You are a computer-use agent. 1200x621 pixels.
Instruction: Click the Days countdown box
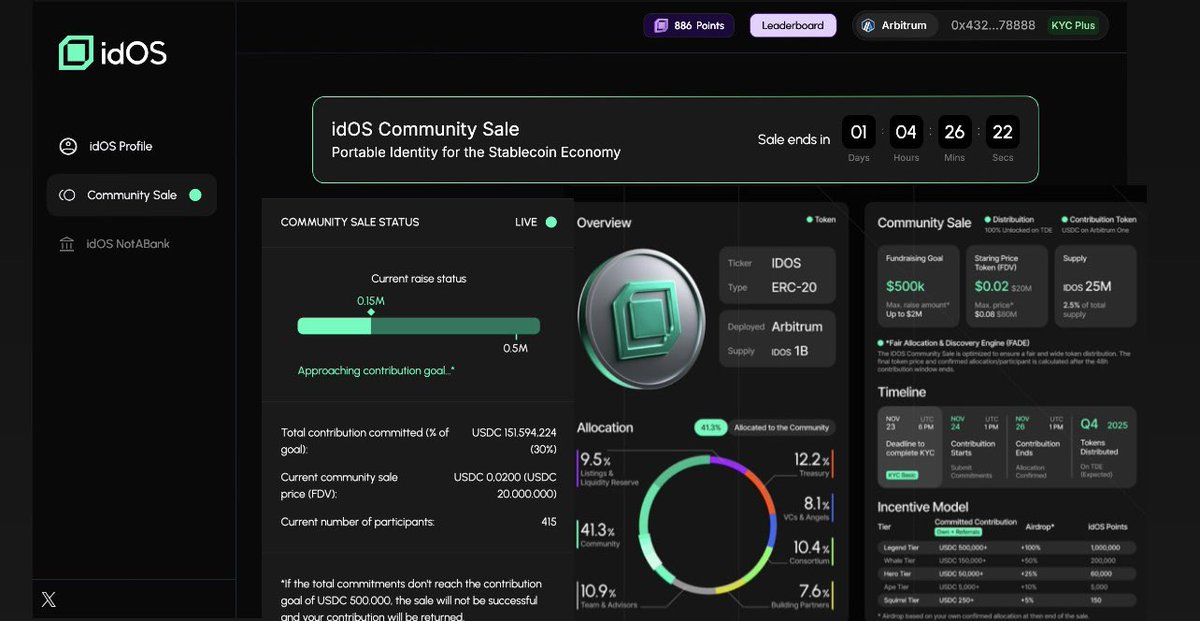859,132
